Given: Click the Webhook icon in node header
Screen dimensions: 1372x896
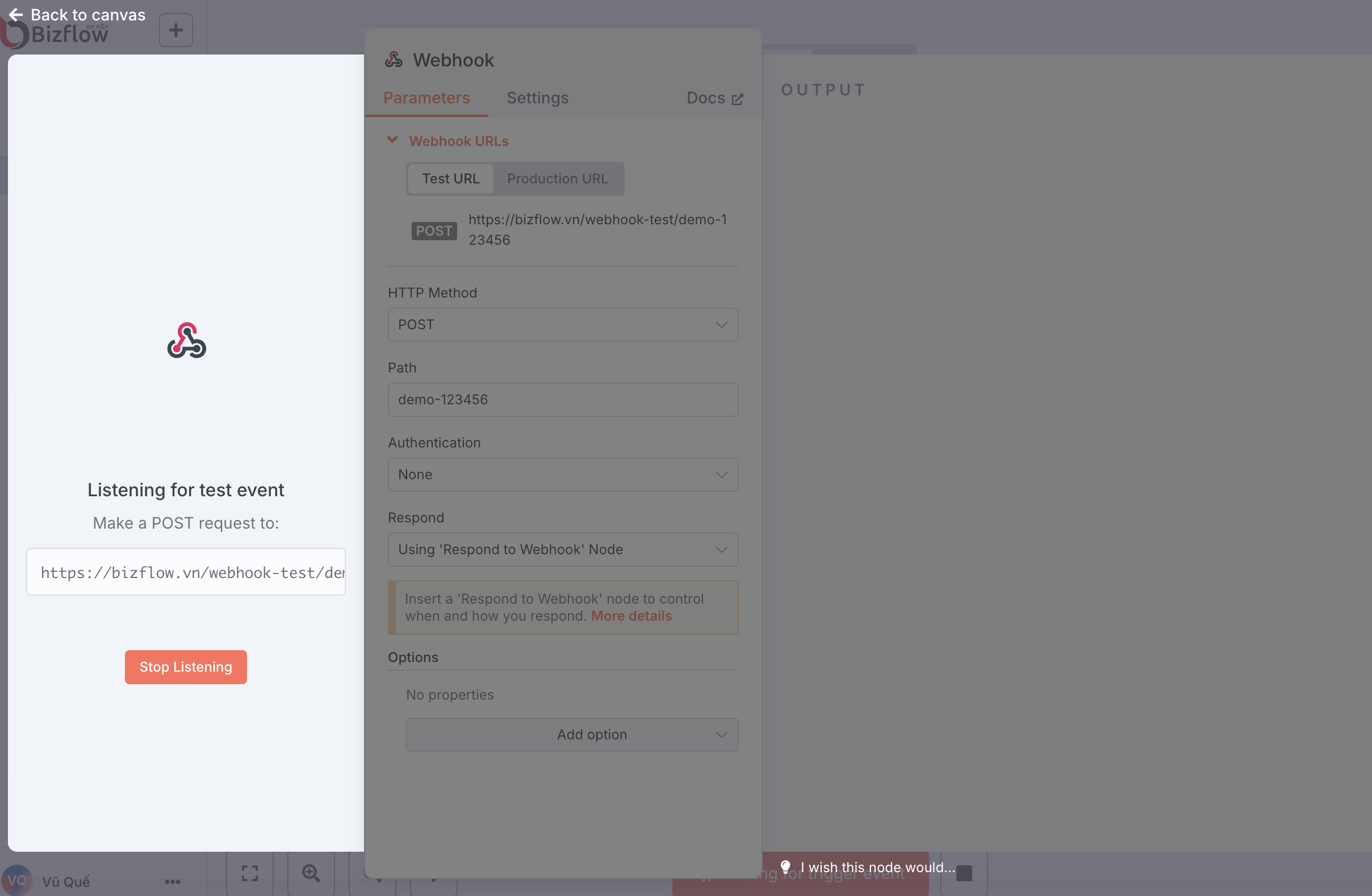Looking at the screenshot, I should [394, 60].
